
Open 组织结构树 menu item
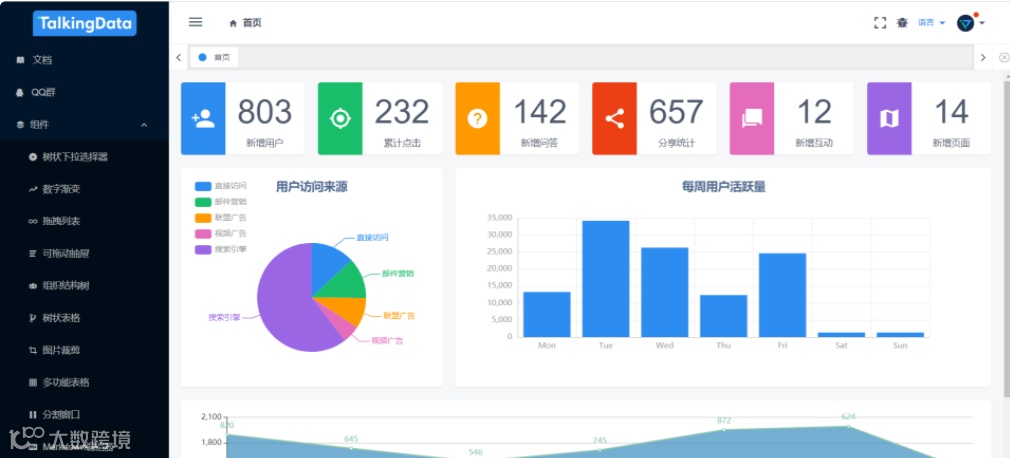84,285
